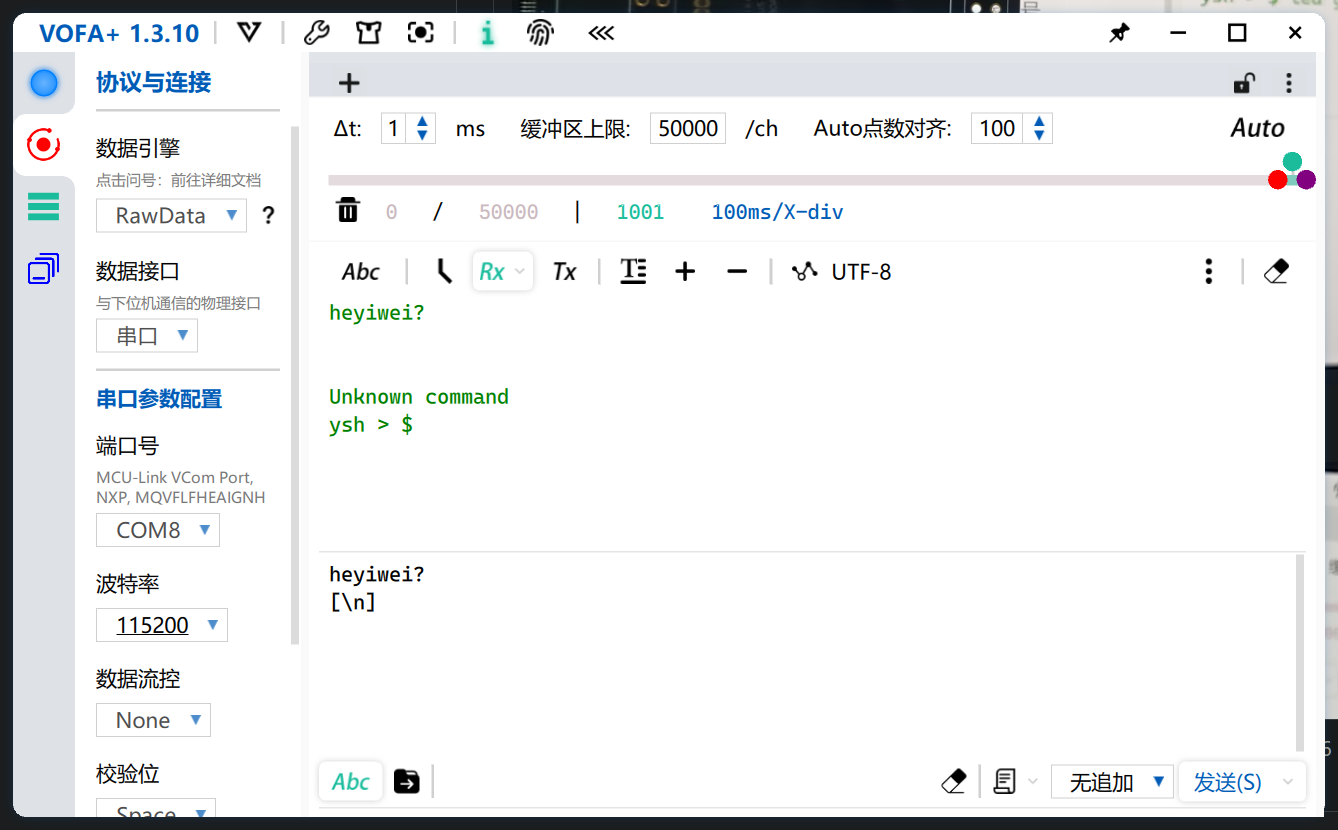The width and height of the screenshot is (1338, 830).
Task: Toggle Rx display in receive toolbar
Action: click(x=492, y=271)
